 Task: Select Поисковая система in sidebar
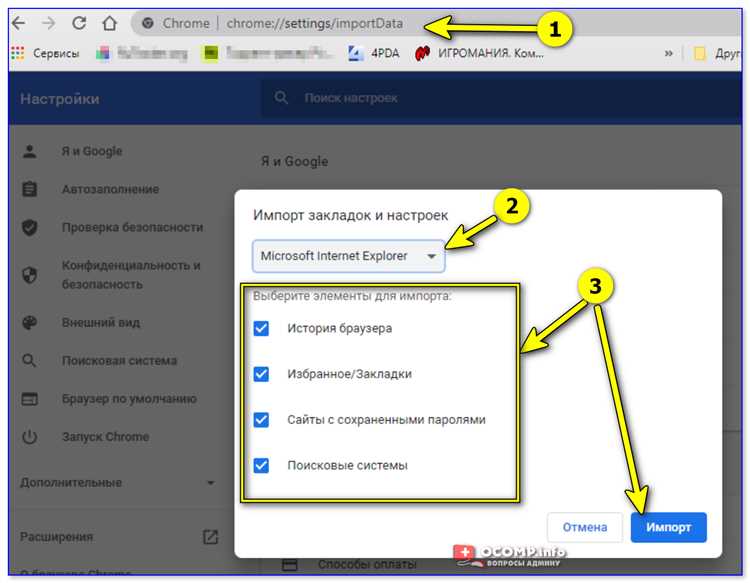point(120,361)
